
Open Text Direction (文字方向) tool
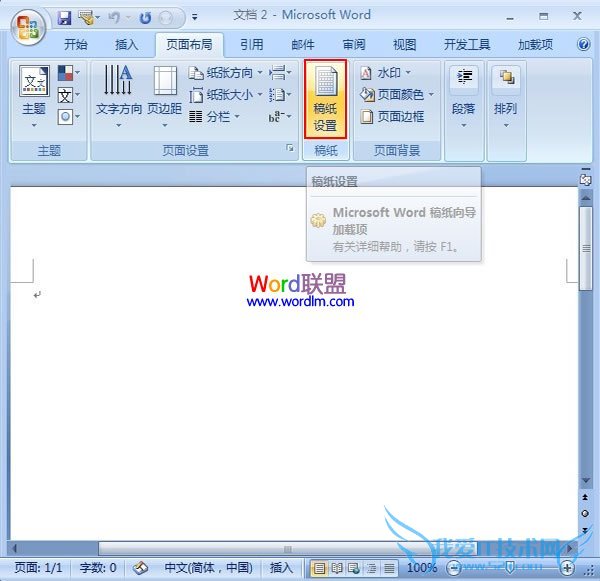coord(119,97)
